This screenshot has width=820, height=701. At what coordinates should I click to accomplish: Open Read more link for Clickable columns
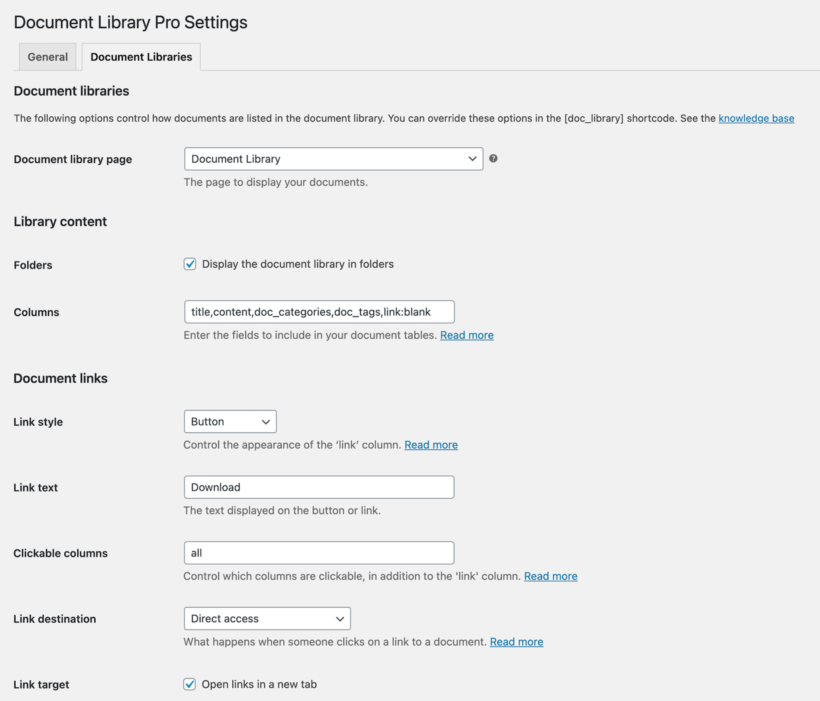(550, 576)
